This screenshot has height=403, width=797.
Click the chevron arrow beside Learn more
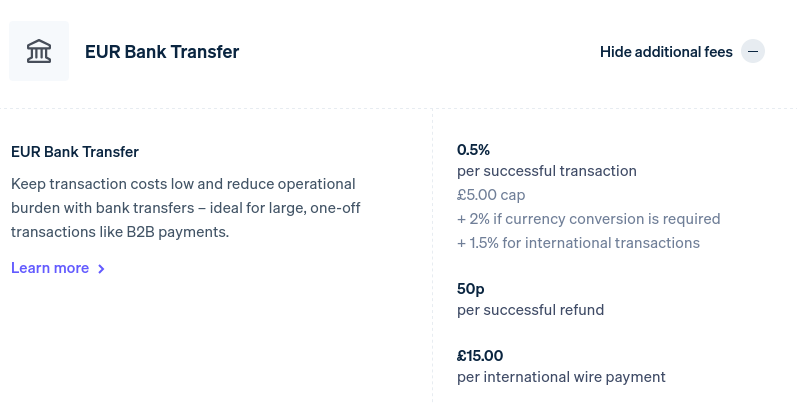pos(102,268)
